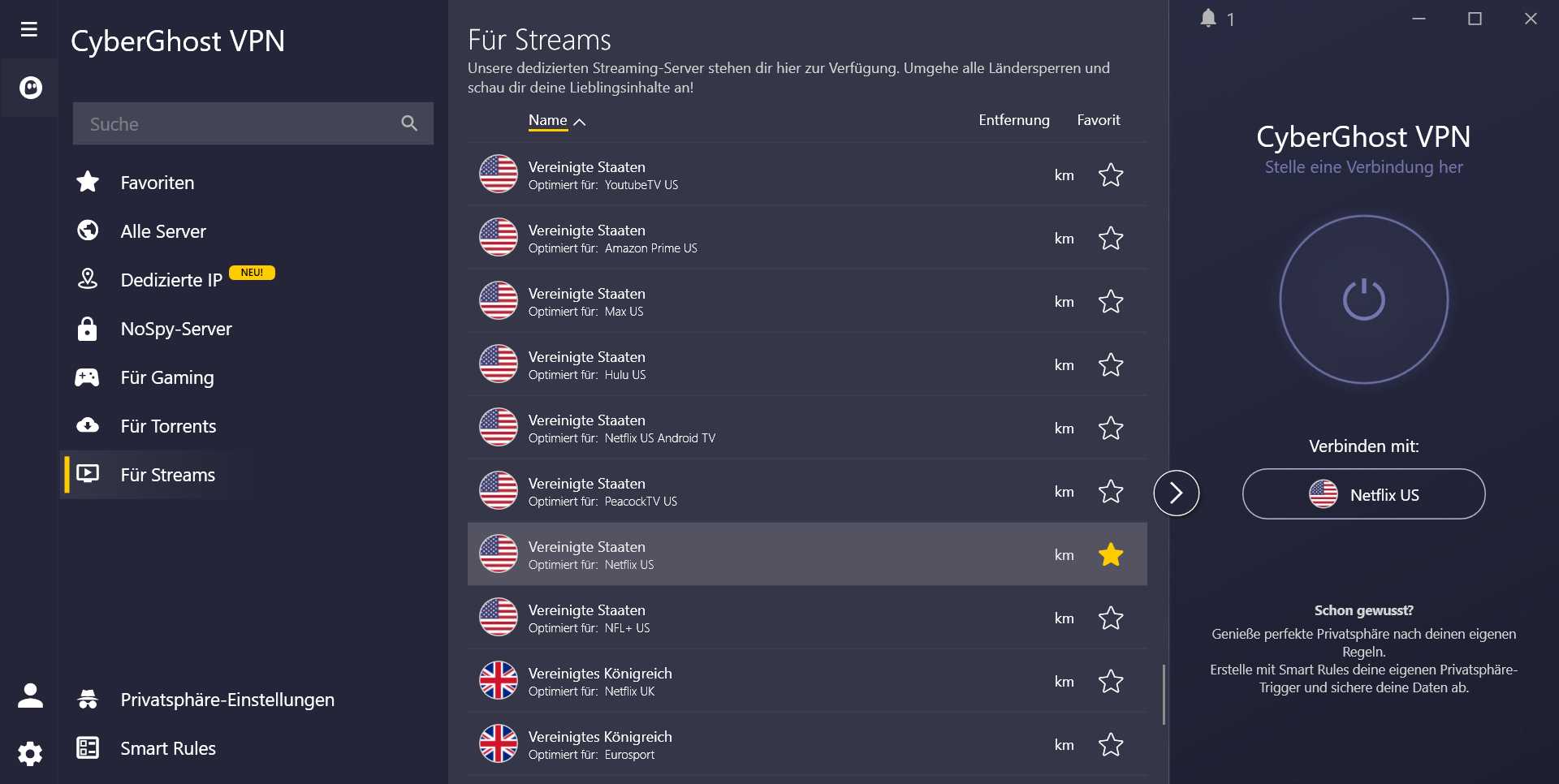Open the hamburger menu
This screenshot has width=1559, height=784.
pyautogui.click(x=29, y=30)
